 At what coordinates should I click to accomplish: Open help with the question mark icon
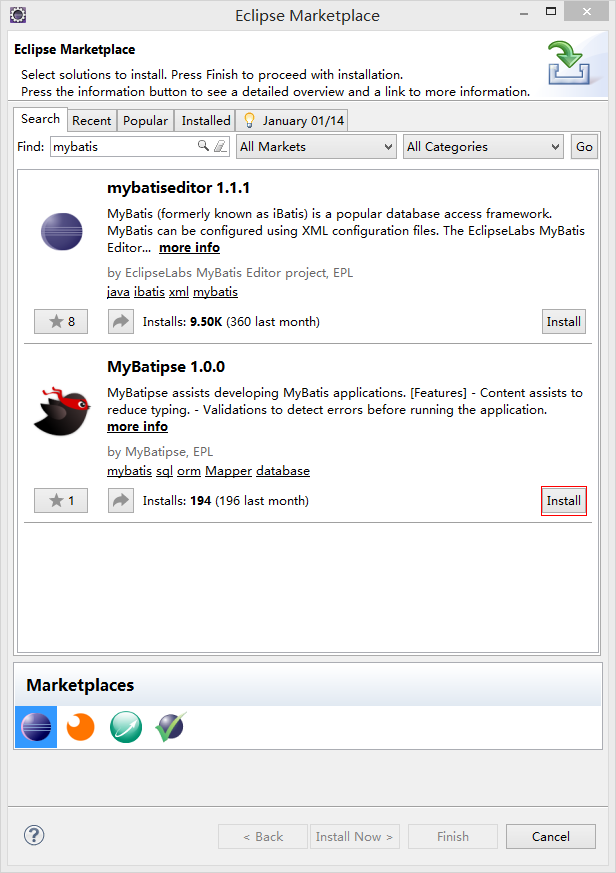[x=34, y=835]
